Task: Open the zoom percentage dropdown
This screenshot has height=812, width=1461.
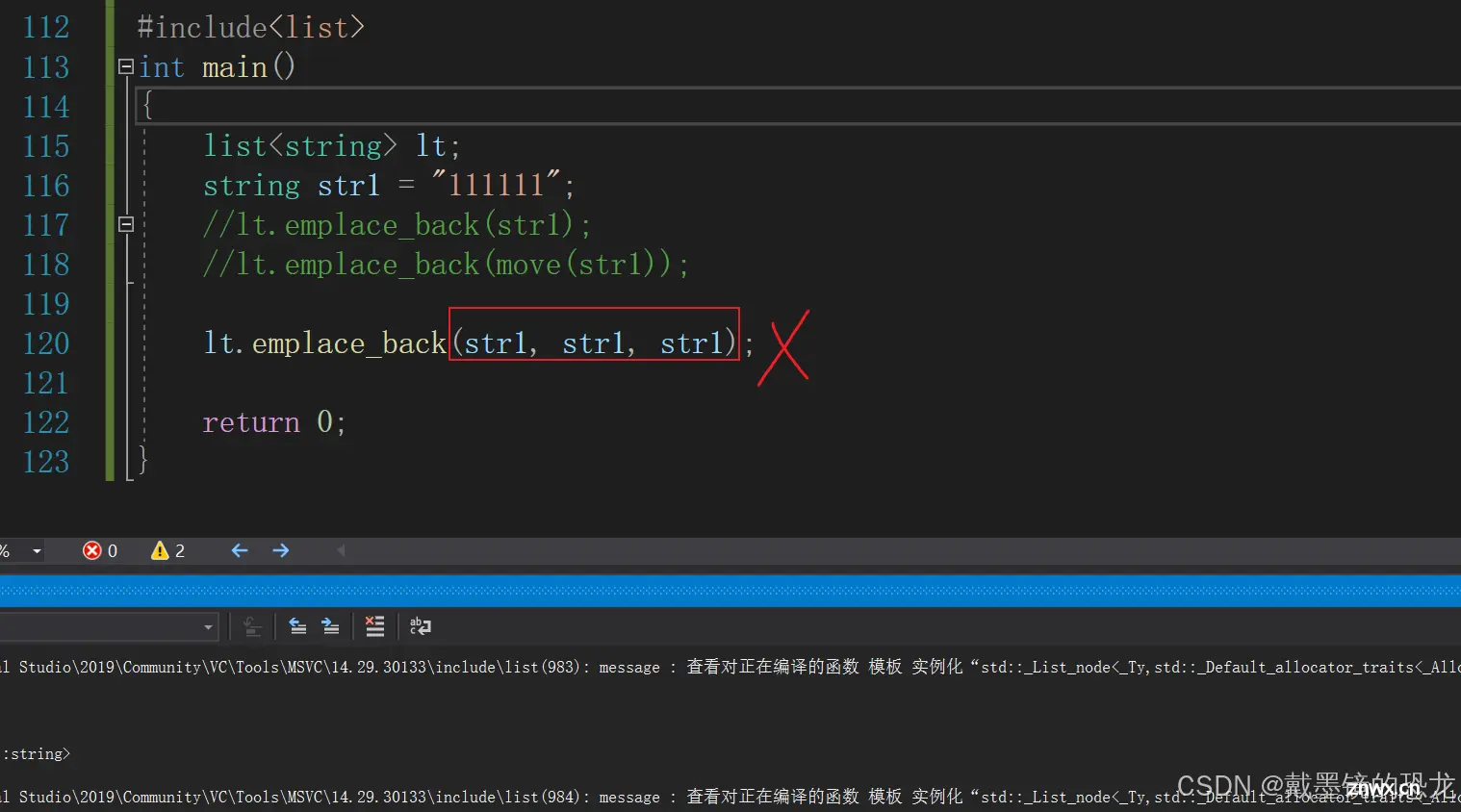Action: click(x=37, y=551)
